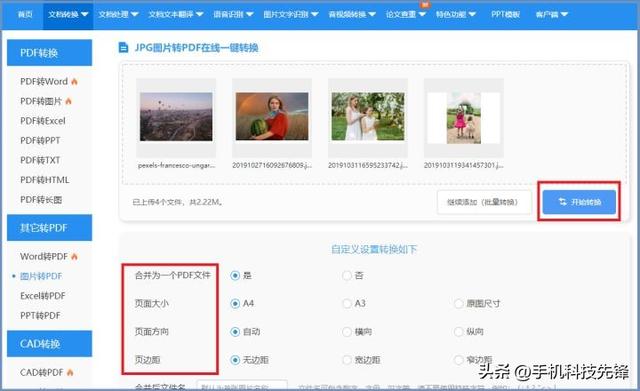Image resolution: width=640 pixels, height=391 pixels.
Task: Click the flame icon beside CAD转PDF
Action: click(x=70, y=372)
